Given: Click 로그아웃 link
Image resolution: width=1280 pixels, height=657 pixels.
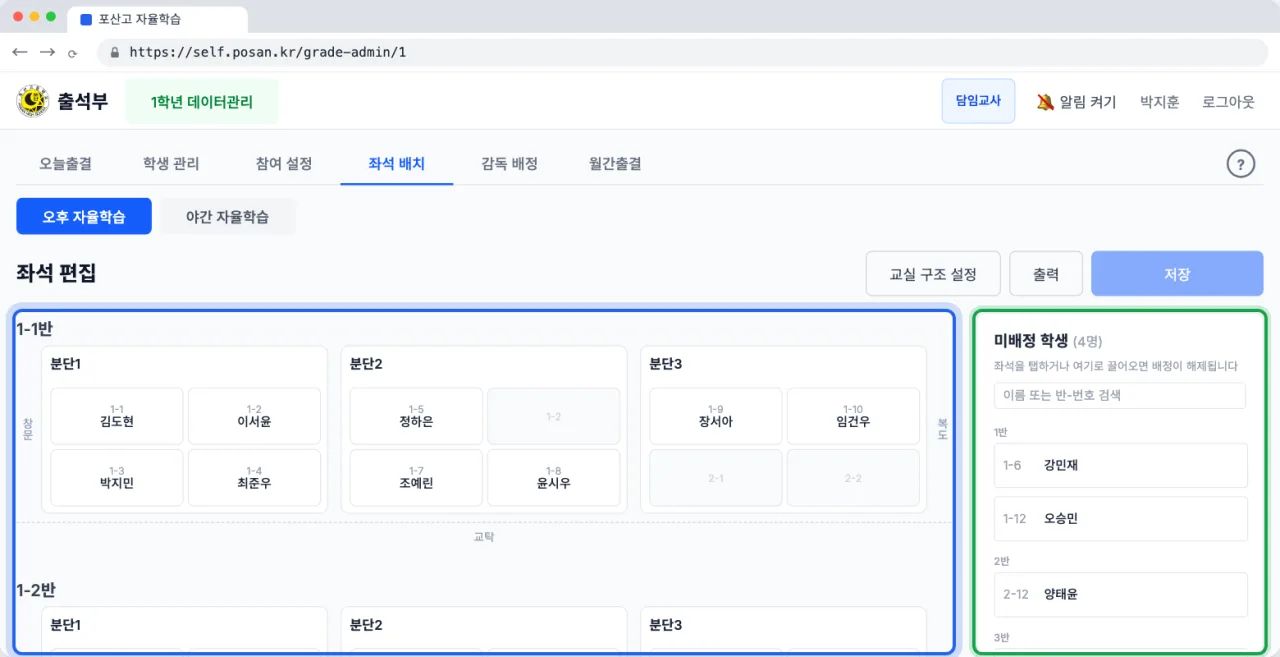Looking at the screenshot, I should point(1228,102).
